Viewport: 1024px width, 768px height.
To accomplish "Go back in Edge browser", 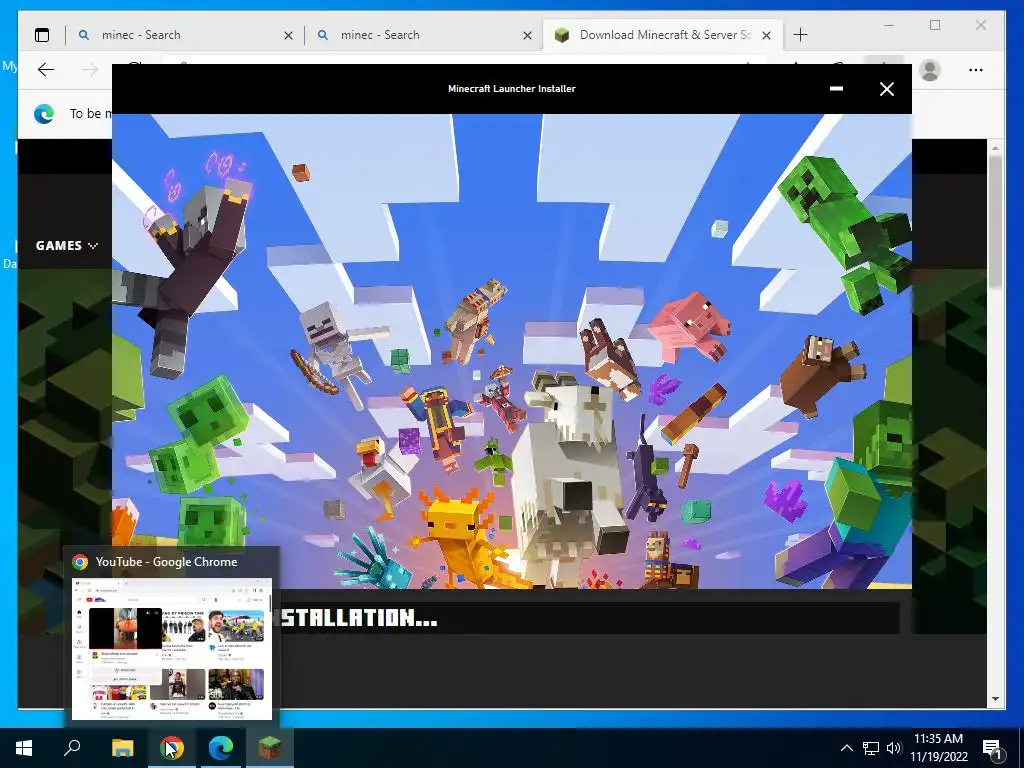I will coord(46,70).
